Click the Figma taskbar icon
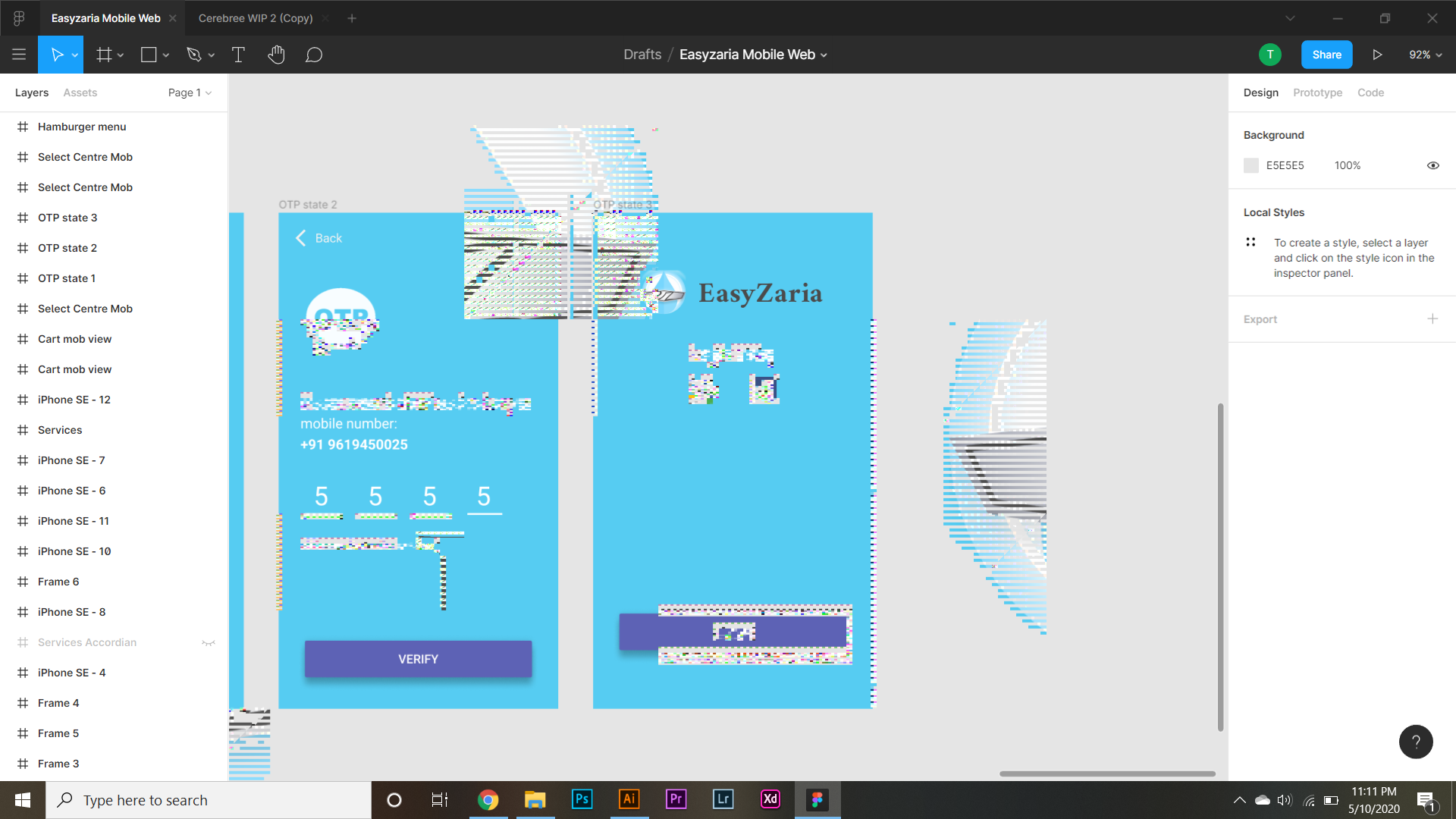The width and height of the screenshot is (1456, 819). pos(817,799)
